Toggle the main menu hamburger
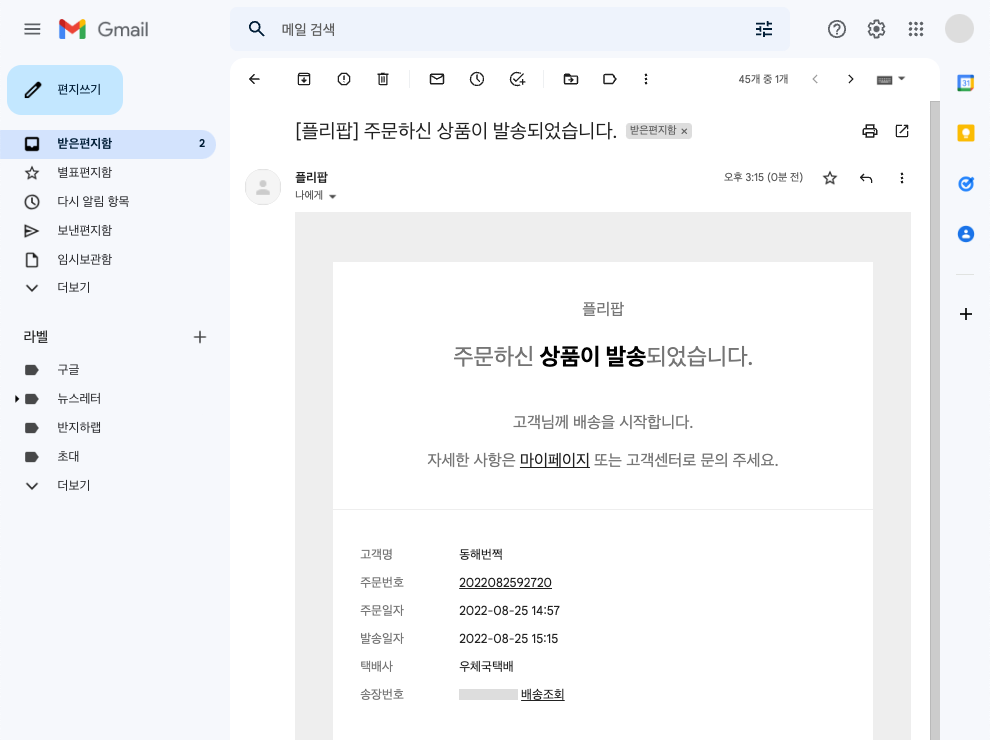Image resolution: width=990 pixels, height=740 pixels. (32, 29)
